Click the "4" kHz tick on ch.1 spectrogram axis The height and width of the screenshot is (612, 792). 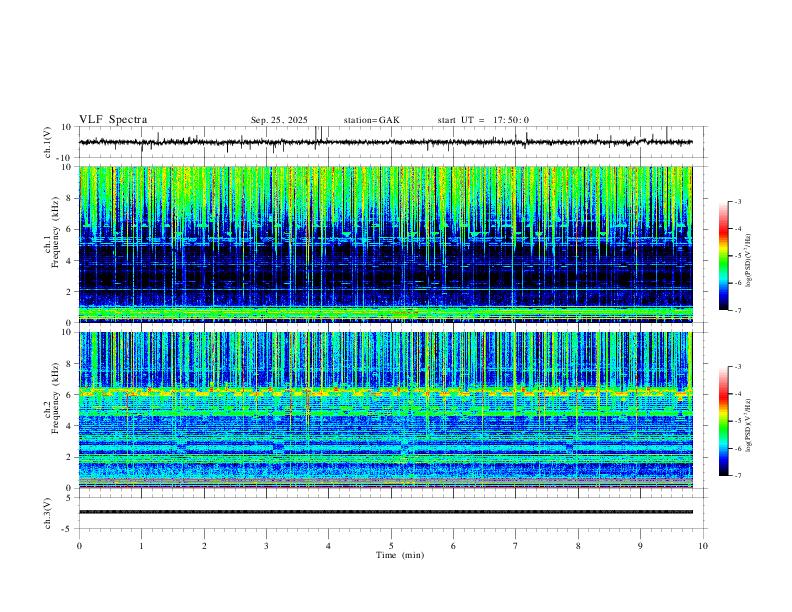(x=70, y=261)
